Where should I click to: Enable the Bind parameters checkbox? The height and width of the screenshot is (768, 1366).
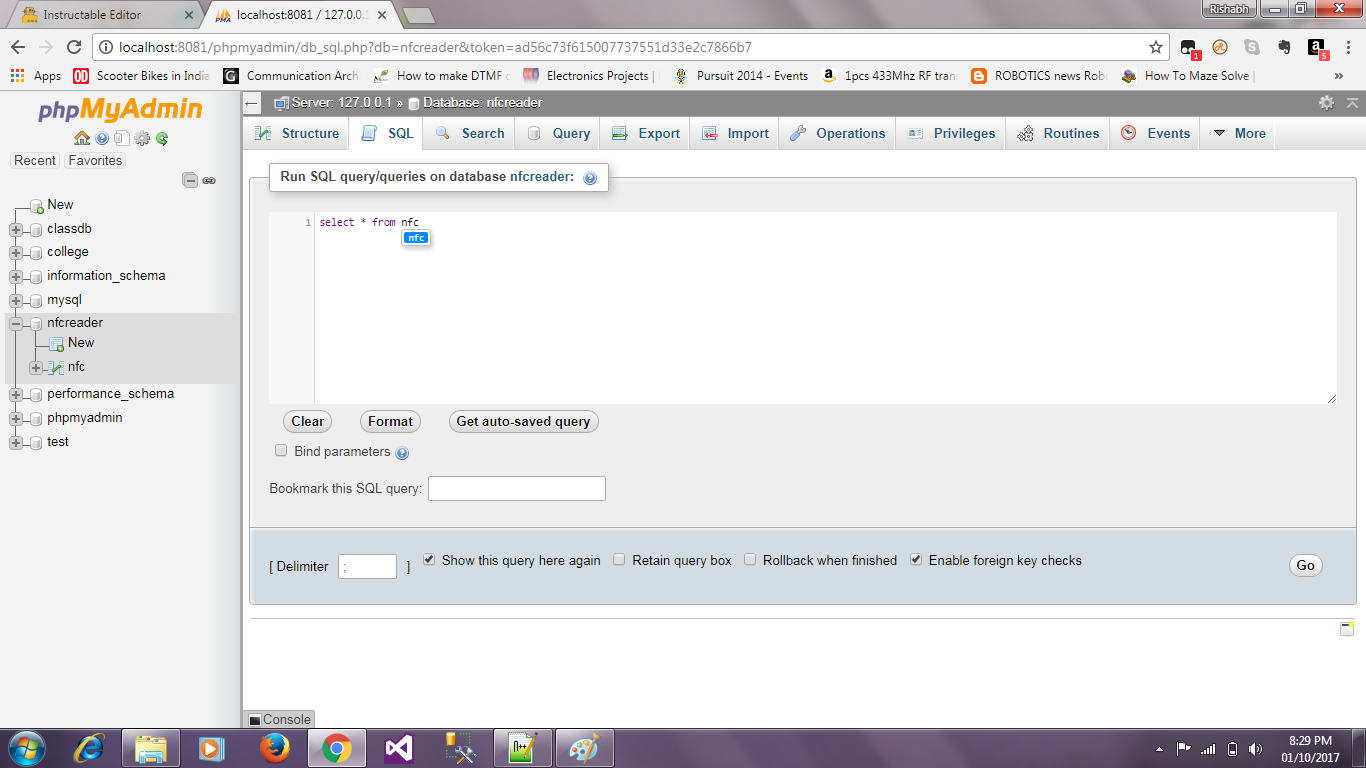[281, 451]
